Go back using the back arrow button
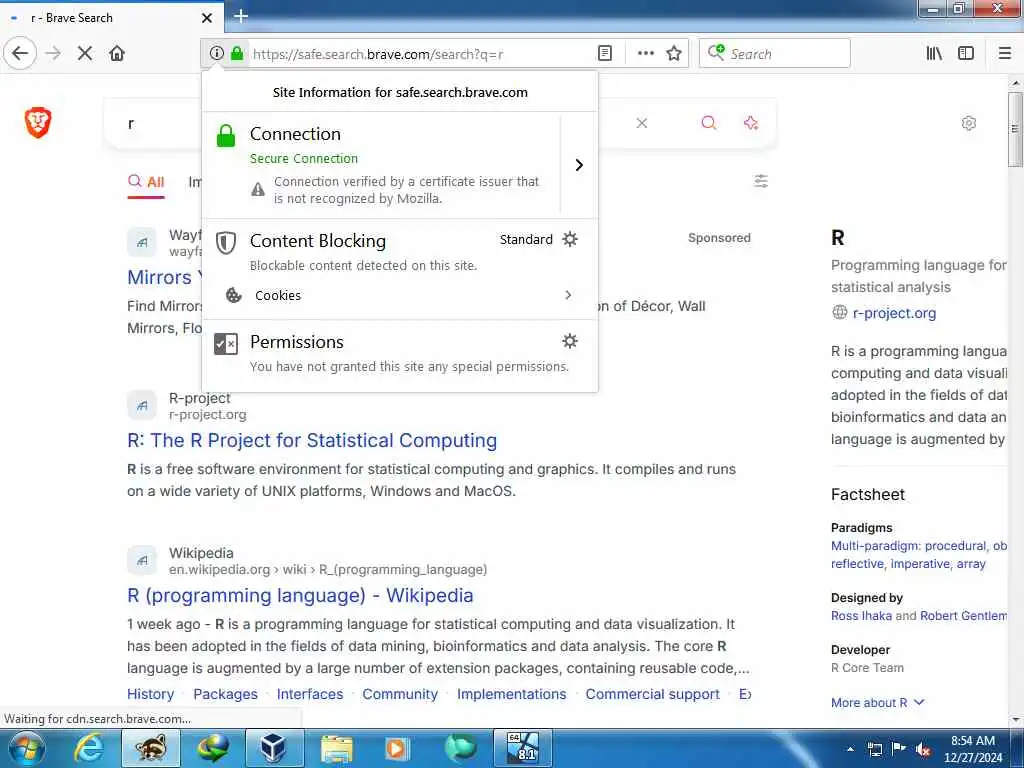1024x768 pixels. pos(20,53)
